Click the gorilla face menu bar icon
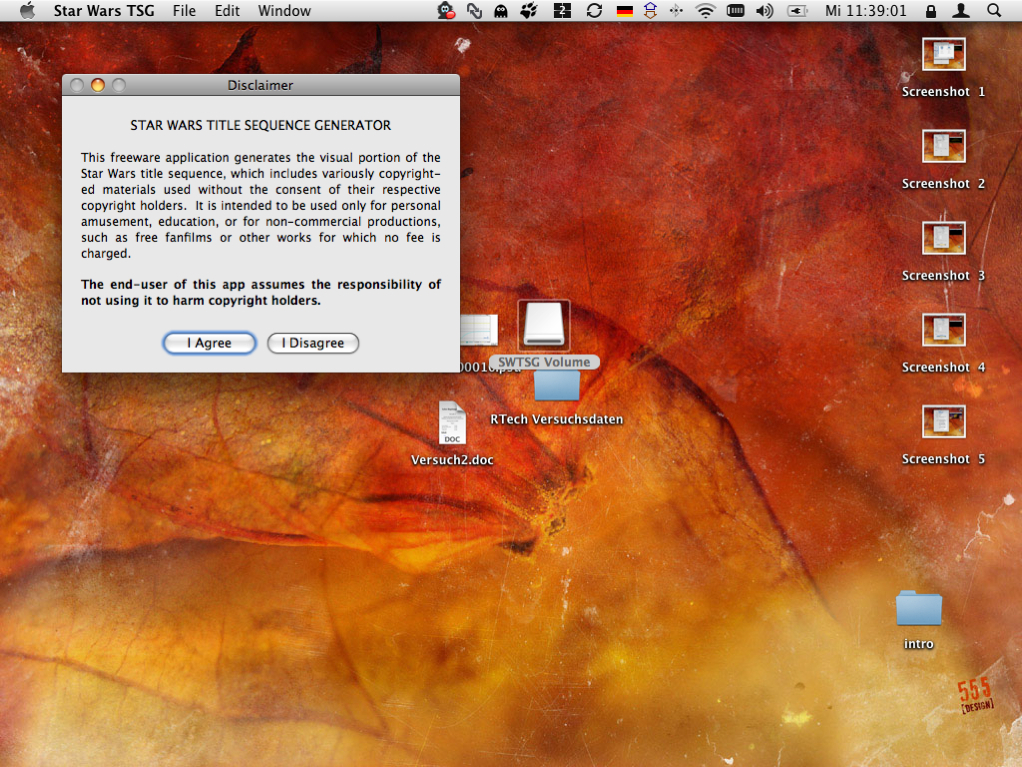This screenshot has width=1022, height=767. click(x=446, y=10)
